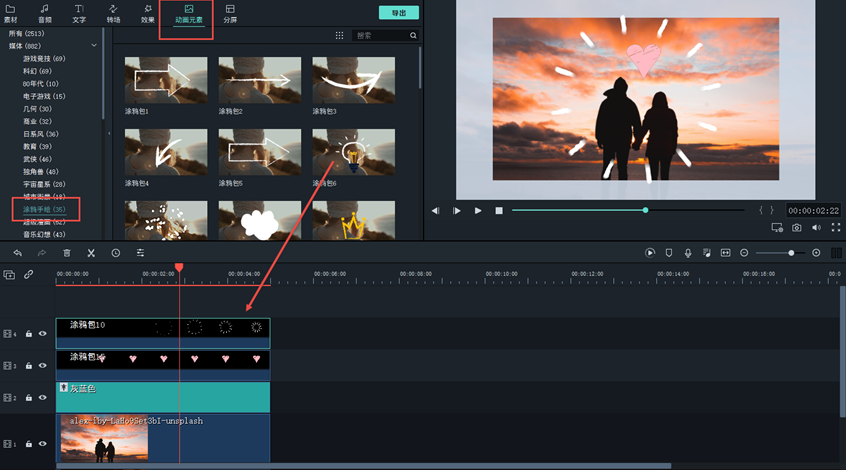Image resolution: width=846 pixels, height=470 pixels.
Task: Click the 导出 export button
Action: [x=399, y=13]
